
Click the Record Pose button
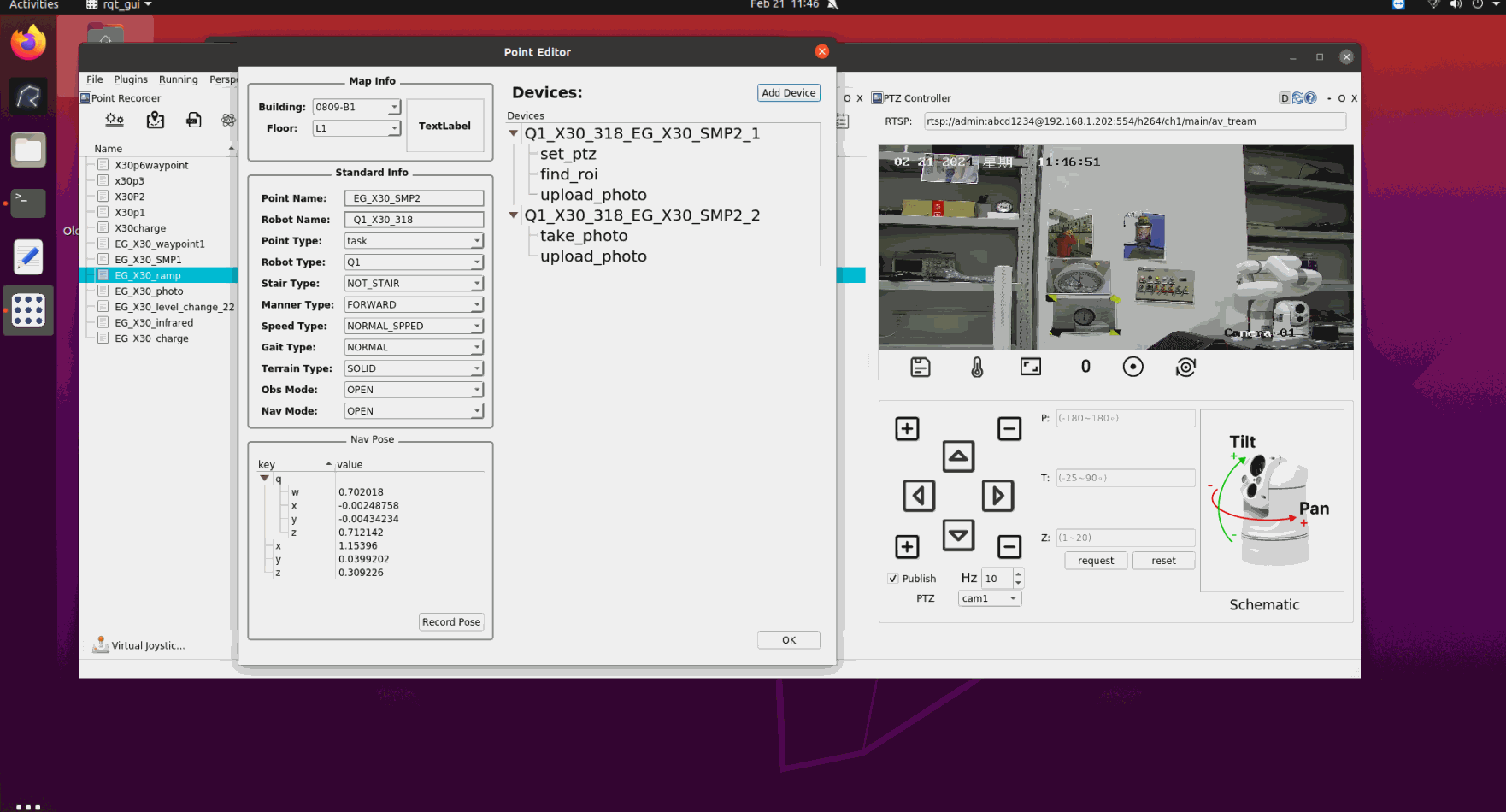[x=450, y=622]
